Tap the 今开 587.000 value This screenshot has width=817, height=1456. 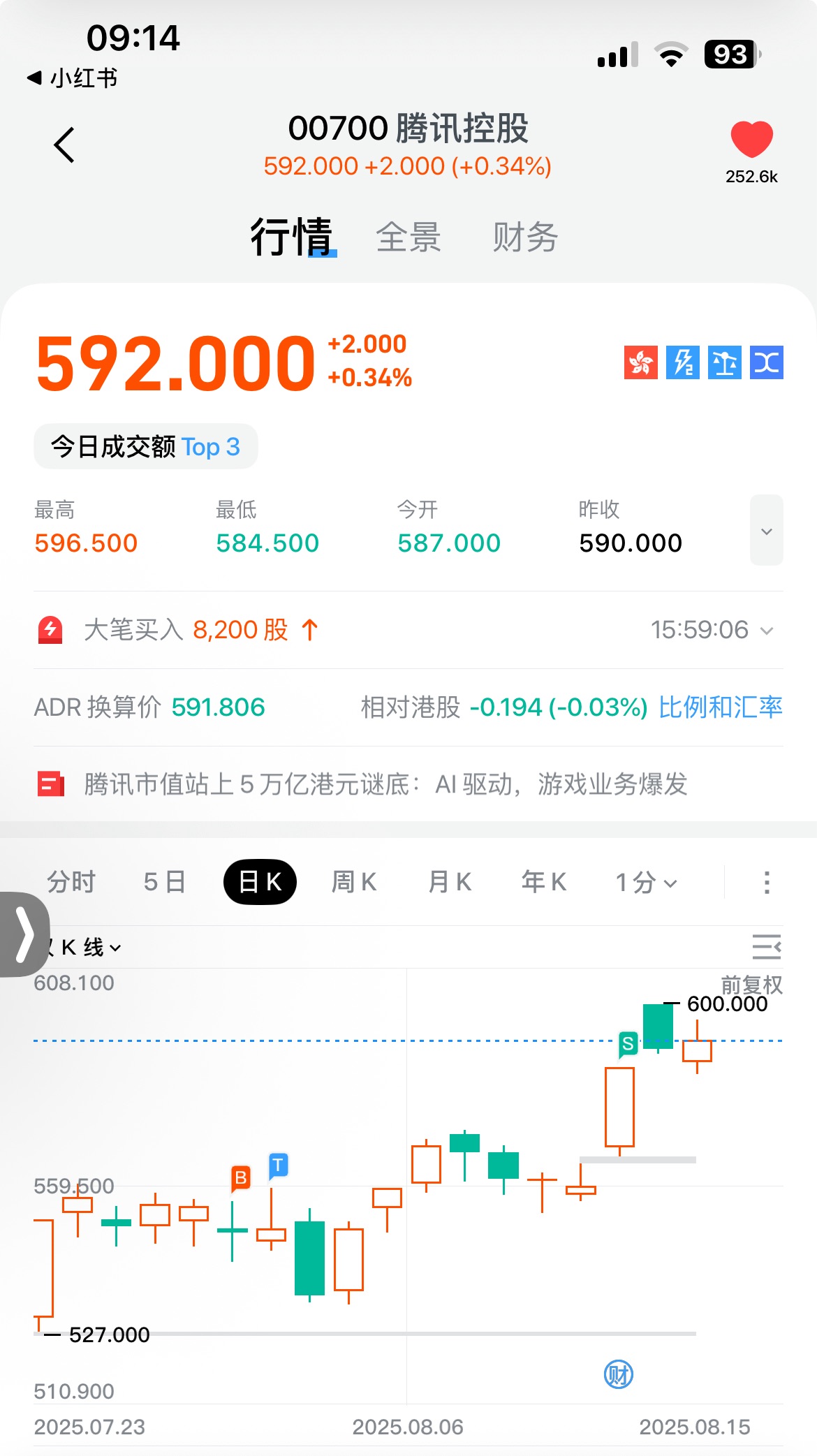[x=449, y=543]
